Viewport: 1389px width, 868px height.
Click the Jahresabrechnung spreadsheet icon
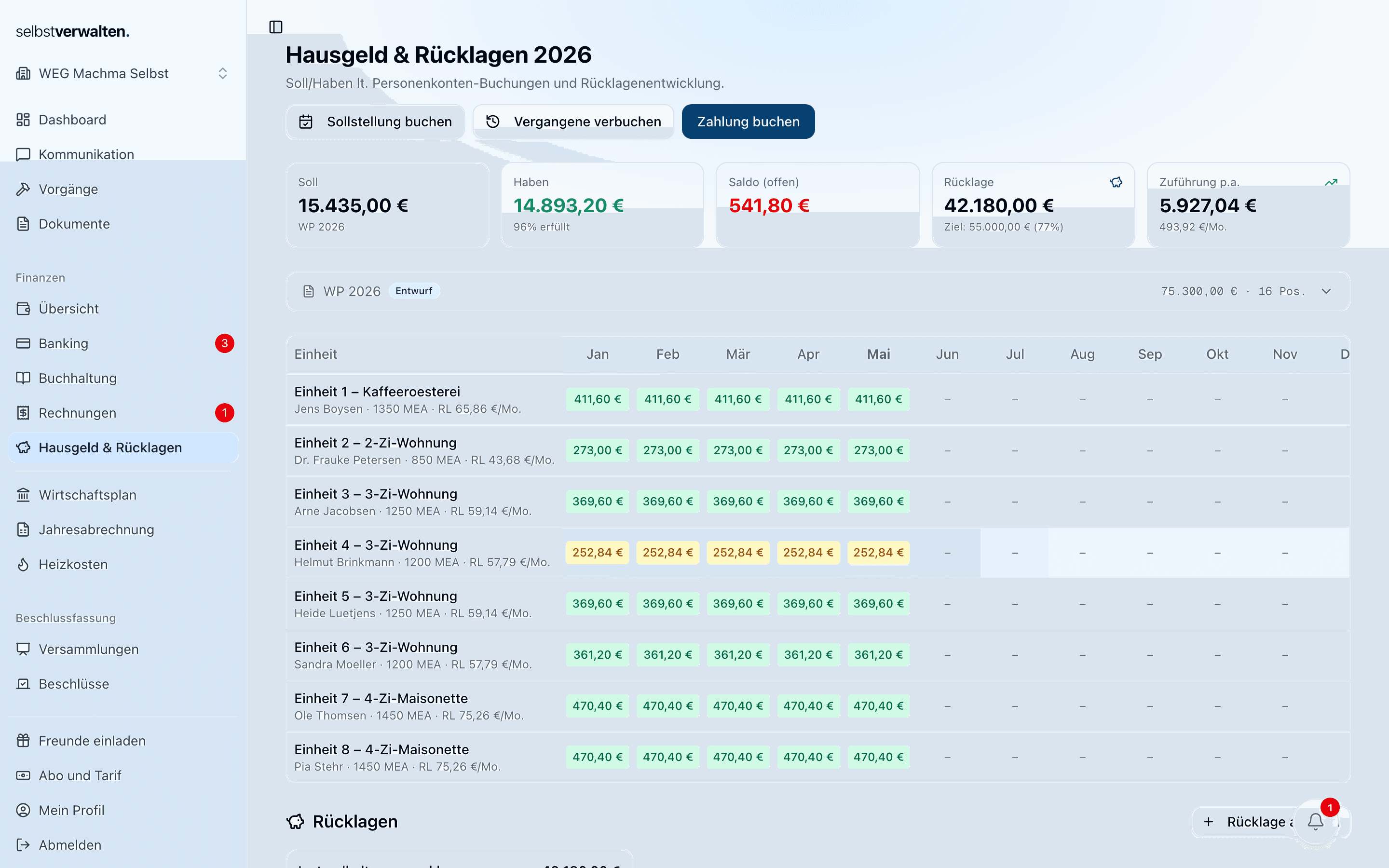click(x=23, y=529)
